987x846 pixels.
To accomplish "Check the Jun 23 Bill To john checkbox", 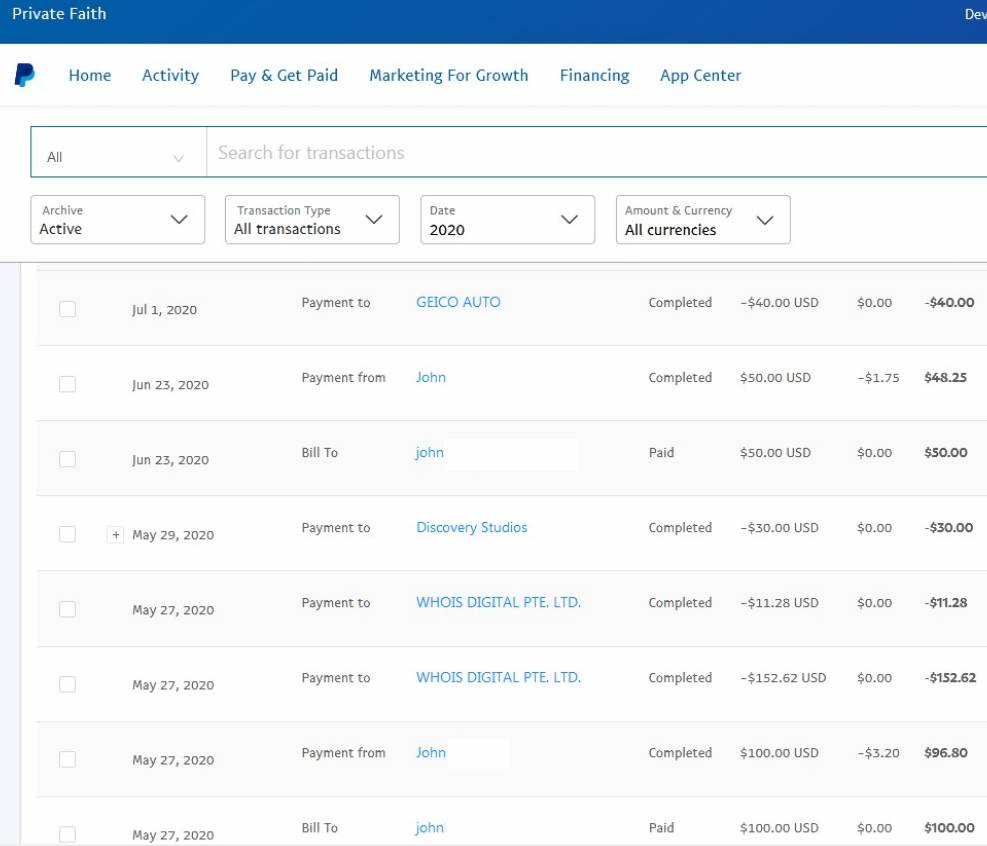I will (x=67, y=459).
